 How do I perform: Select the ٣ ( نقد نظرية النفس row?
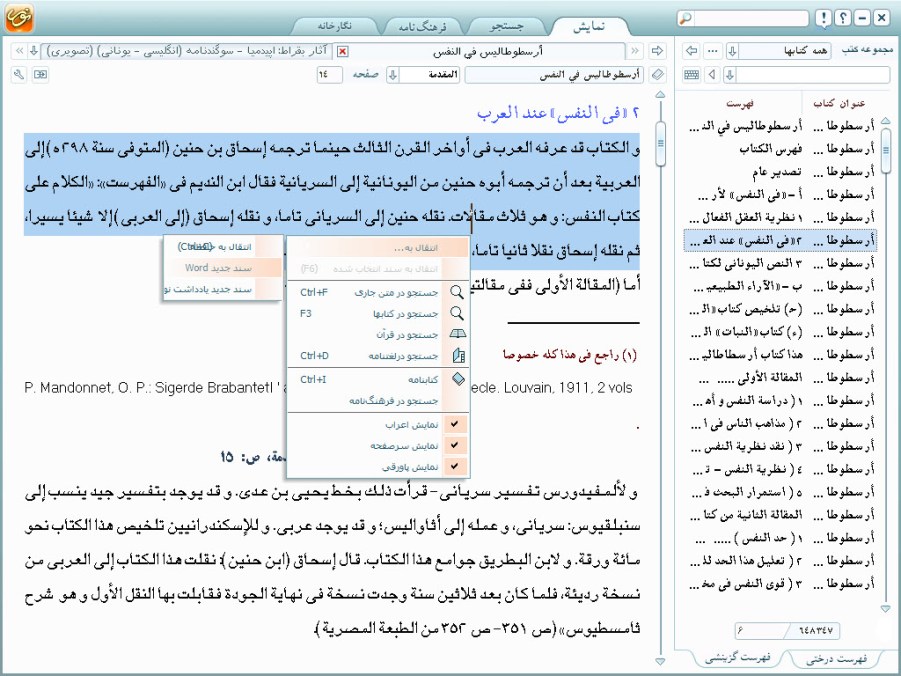coord(780,446)
